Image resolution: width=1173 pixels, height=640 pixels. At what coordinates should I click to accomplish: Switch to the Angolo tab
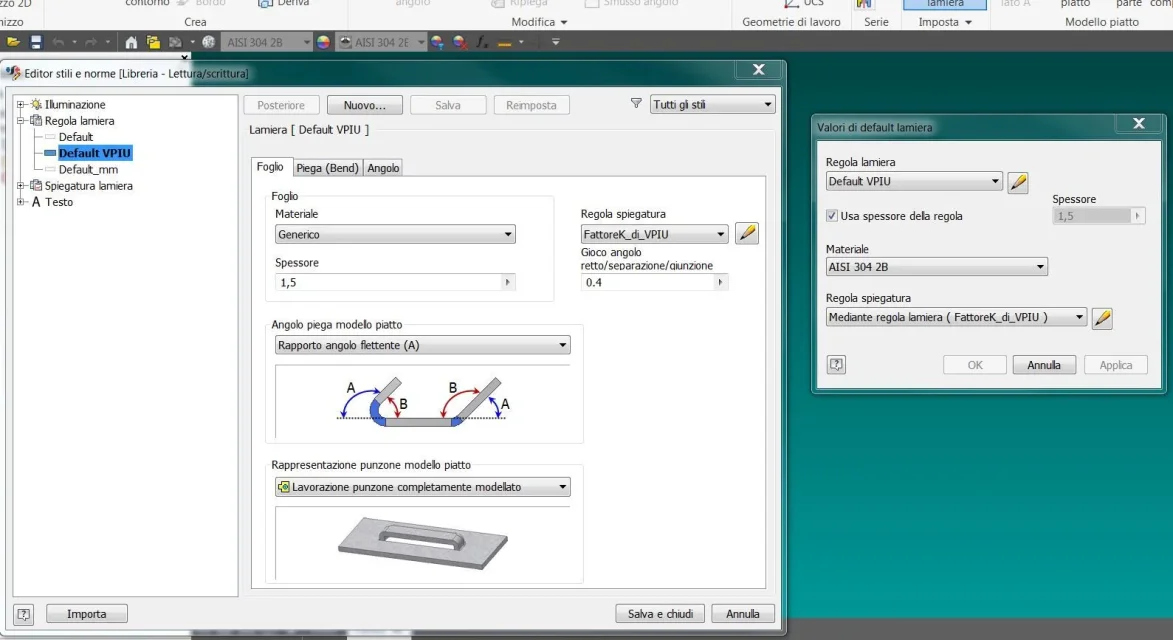[x=383, y=168]
